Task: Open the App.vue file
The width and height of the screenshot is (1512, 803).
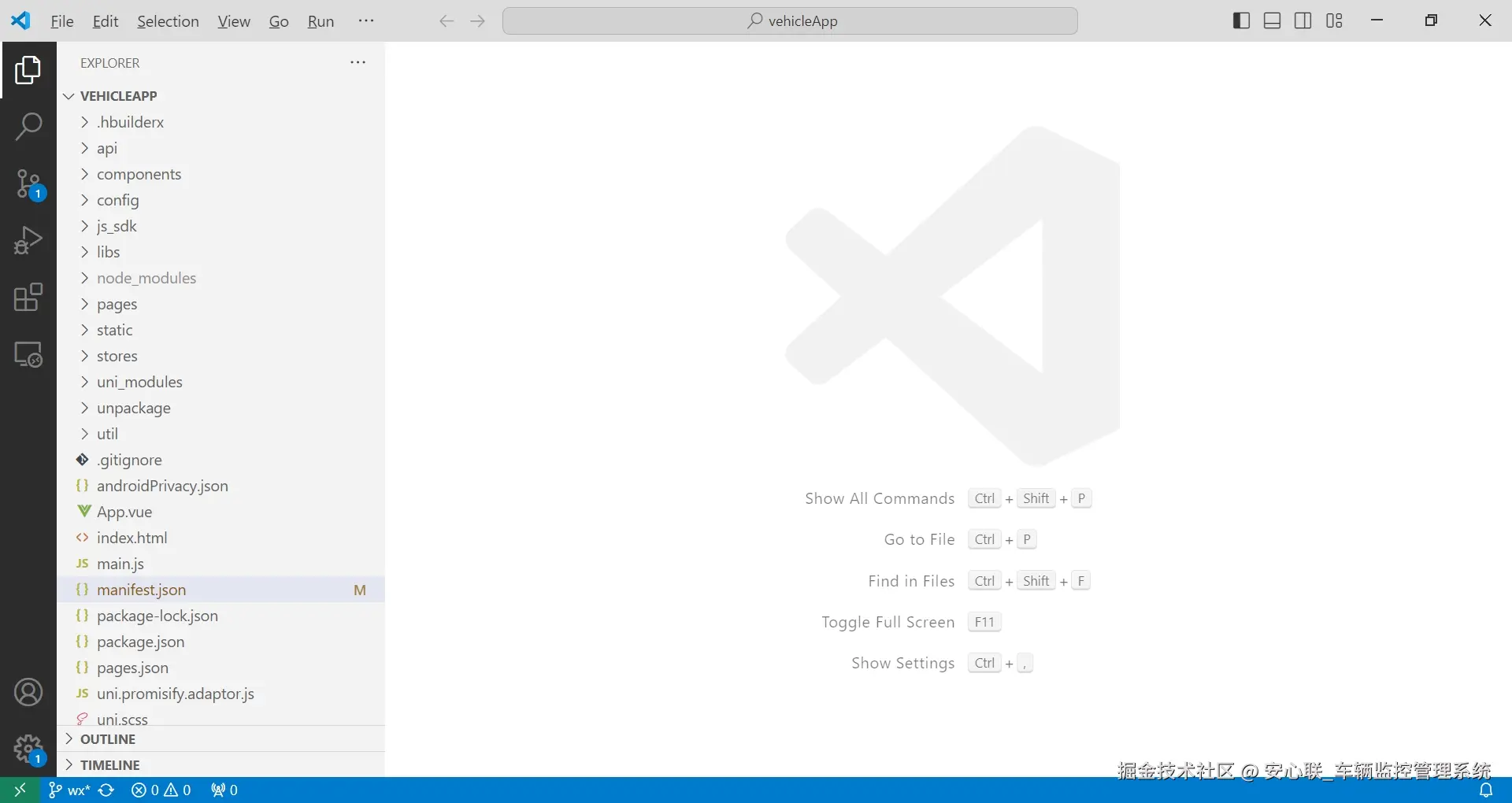Action: point(220,512)
